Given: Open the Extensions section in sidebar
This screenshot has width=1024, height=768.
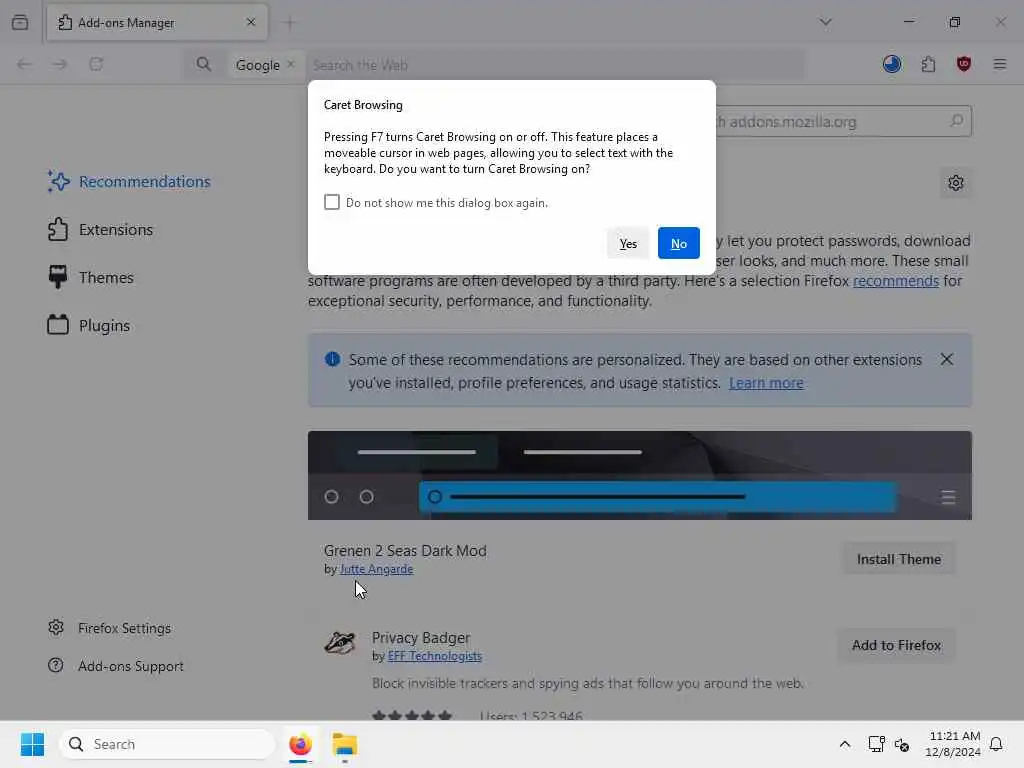Looking at the screenshot, I should [100, 230].
